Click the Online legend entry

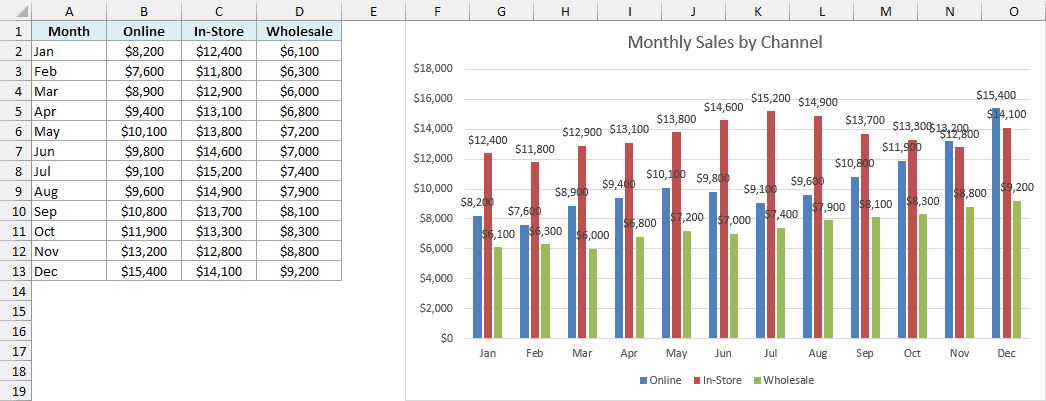[x=660, y=380]
